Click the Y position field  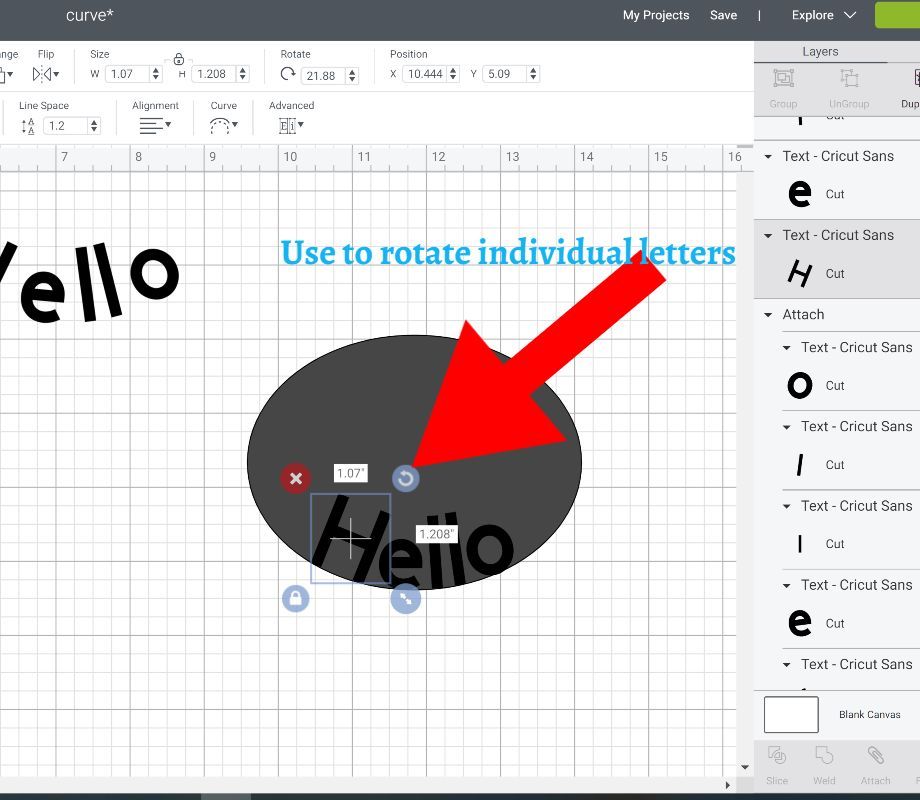tap(505, 74)
